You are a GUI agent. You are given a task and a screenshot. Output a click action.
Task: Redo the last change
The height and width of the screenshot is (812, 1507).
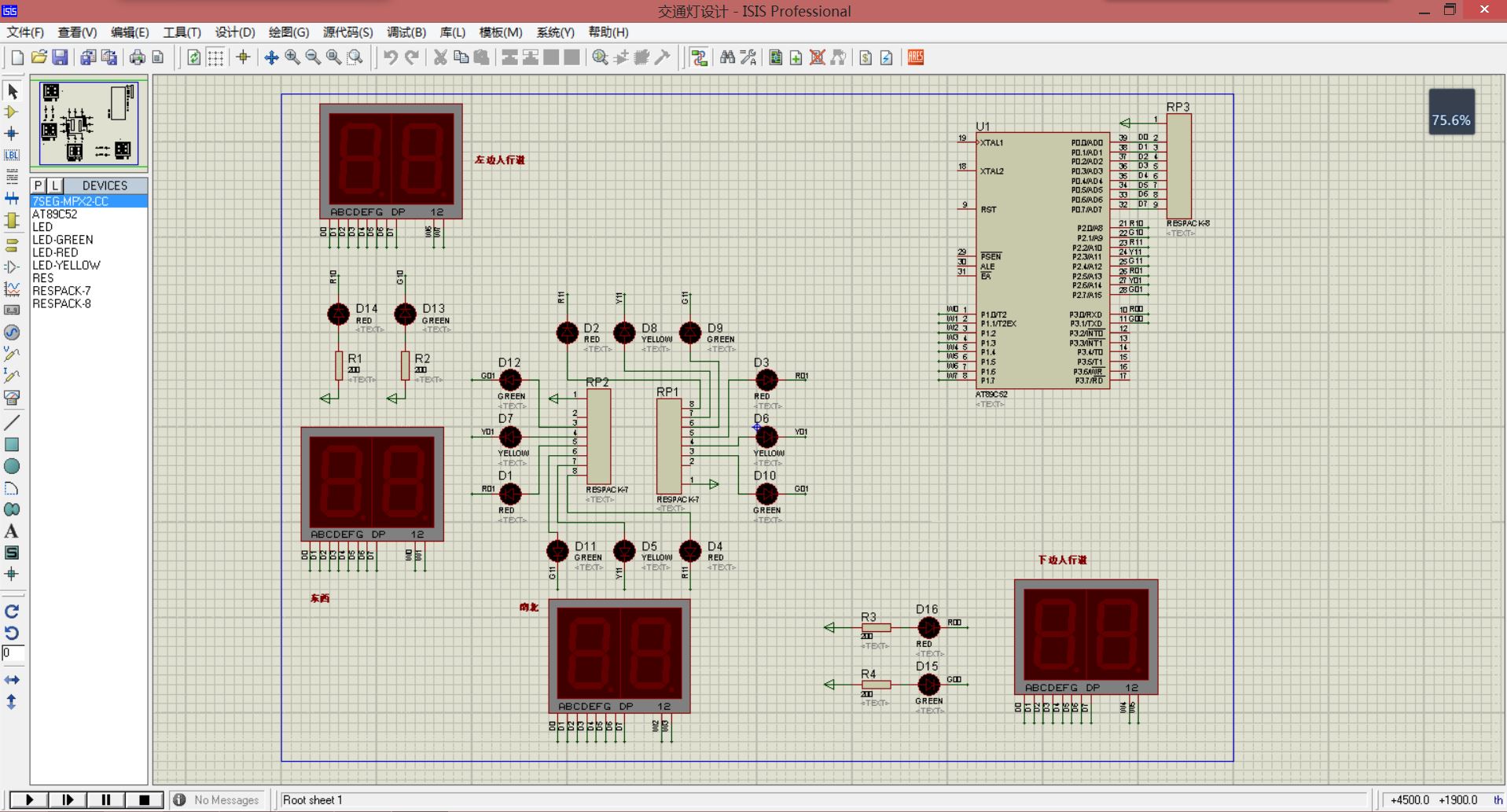click(x=411, y=57)
